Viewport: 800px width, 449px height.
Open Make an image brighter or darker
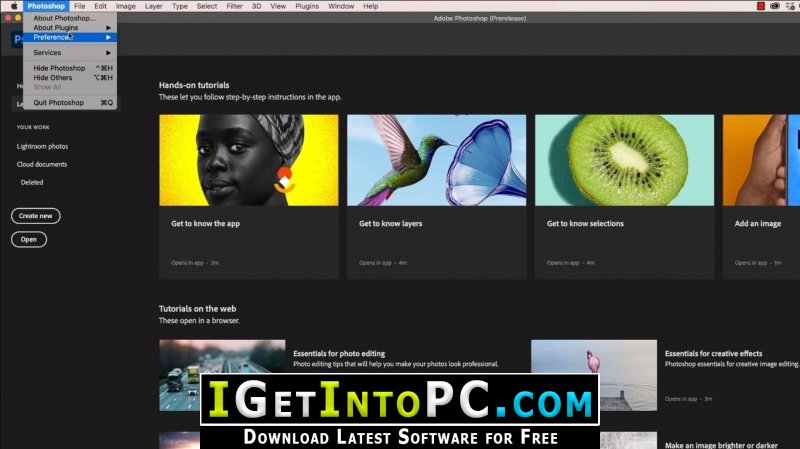click(x=721, y=445)
